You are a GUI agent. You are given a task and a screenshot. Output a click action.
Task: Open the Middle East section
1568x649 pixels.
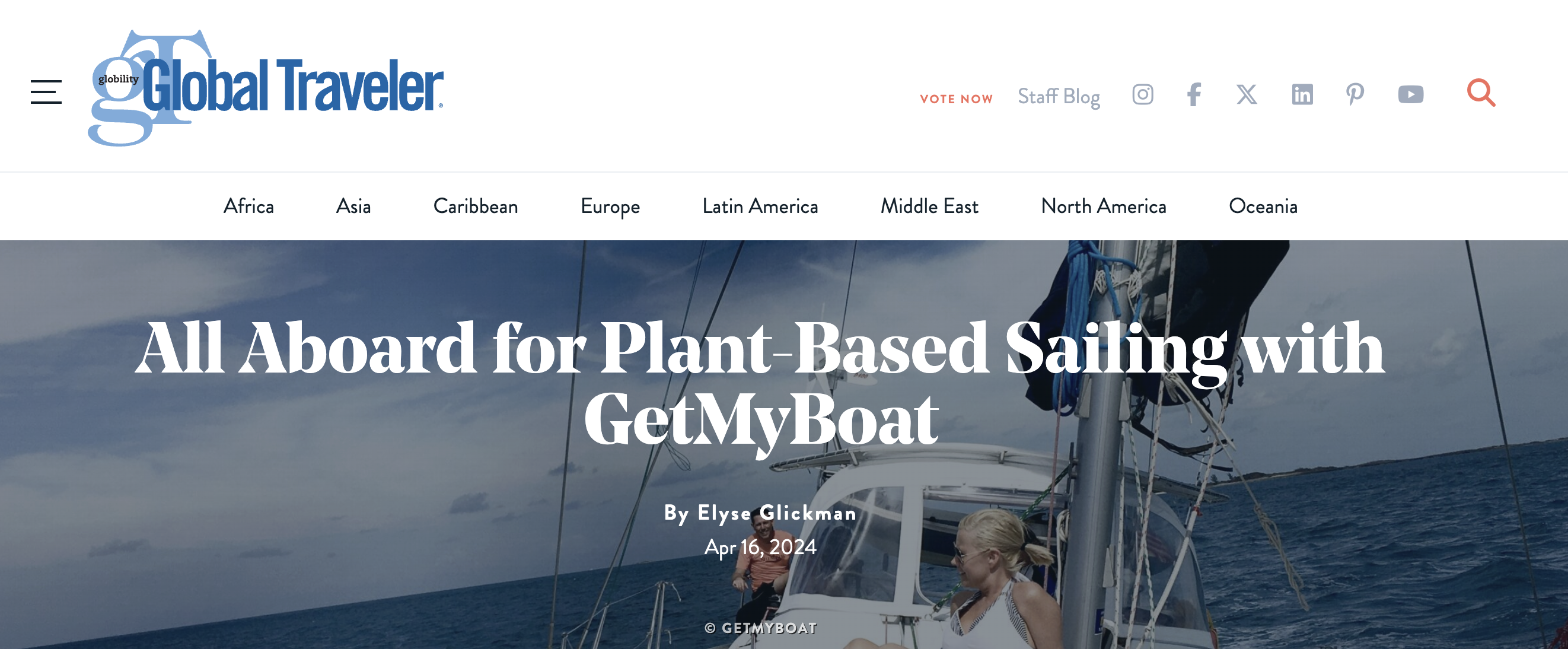(929, 206)
